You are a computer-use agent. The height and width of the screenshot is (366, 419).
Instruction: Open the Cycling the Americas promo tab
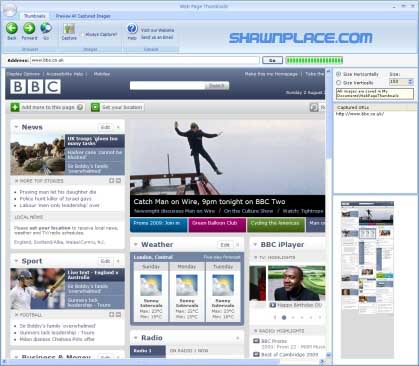pos(276,225)
